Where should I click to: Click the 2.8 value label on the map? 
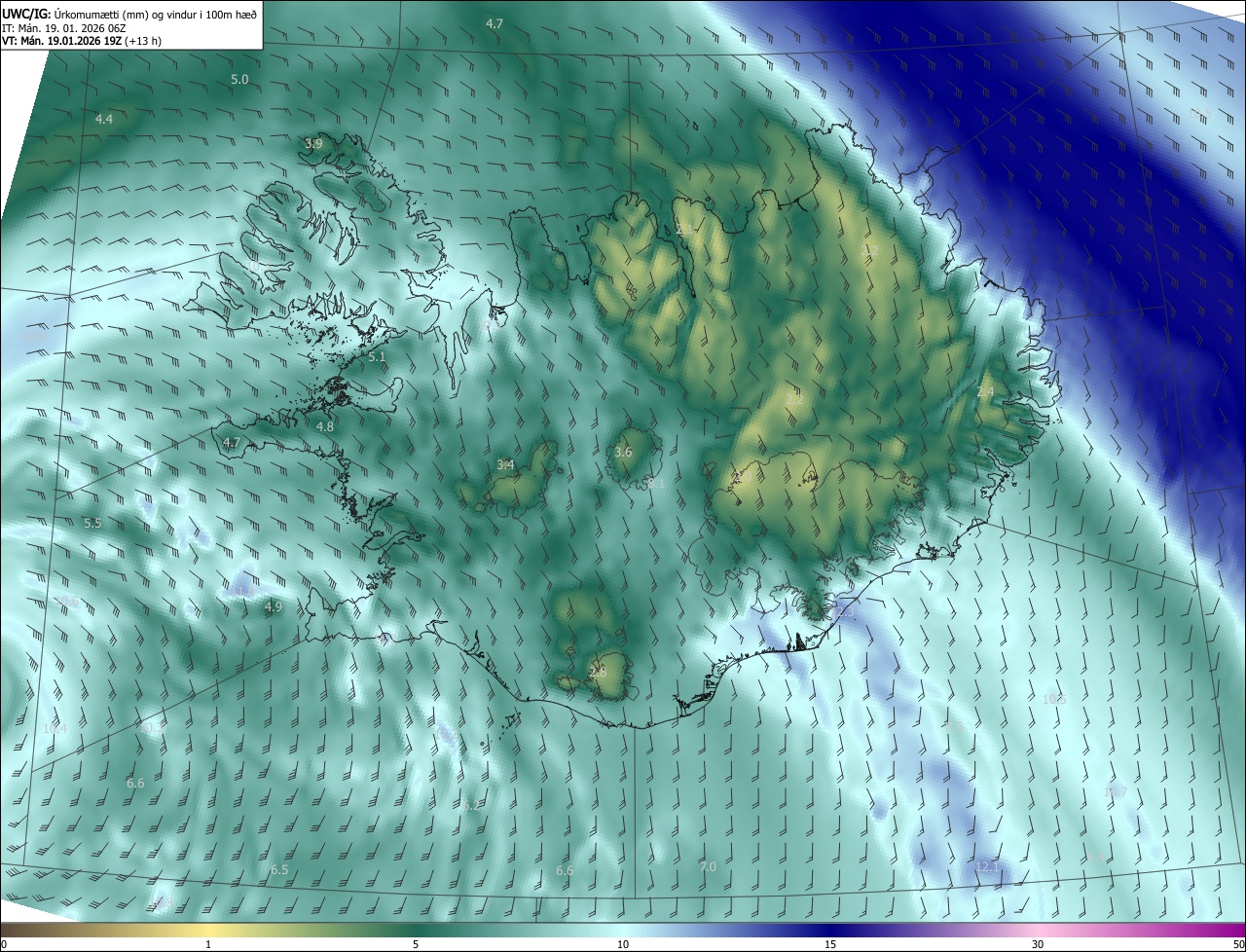coord(598,672)
